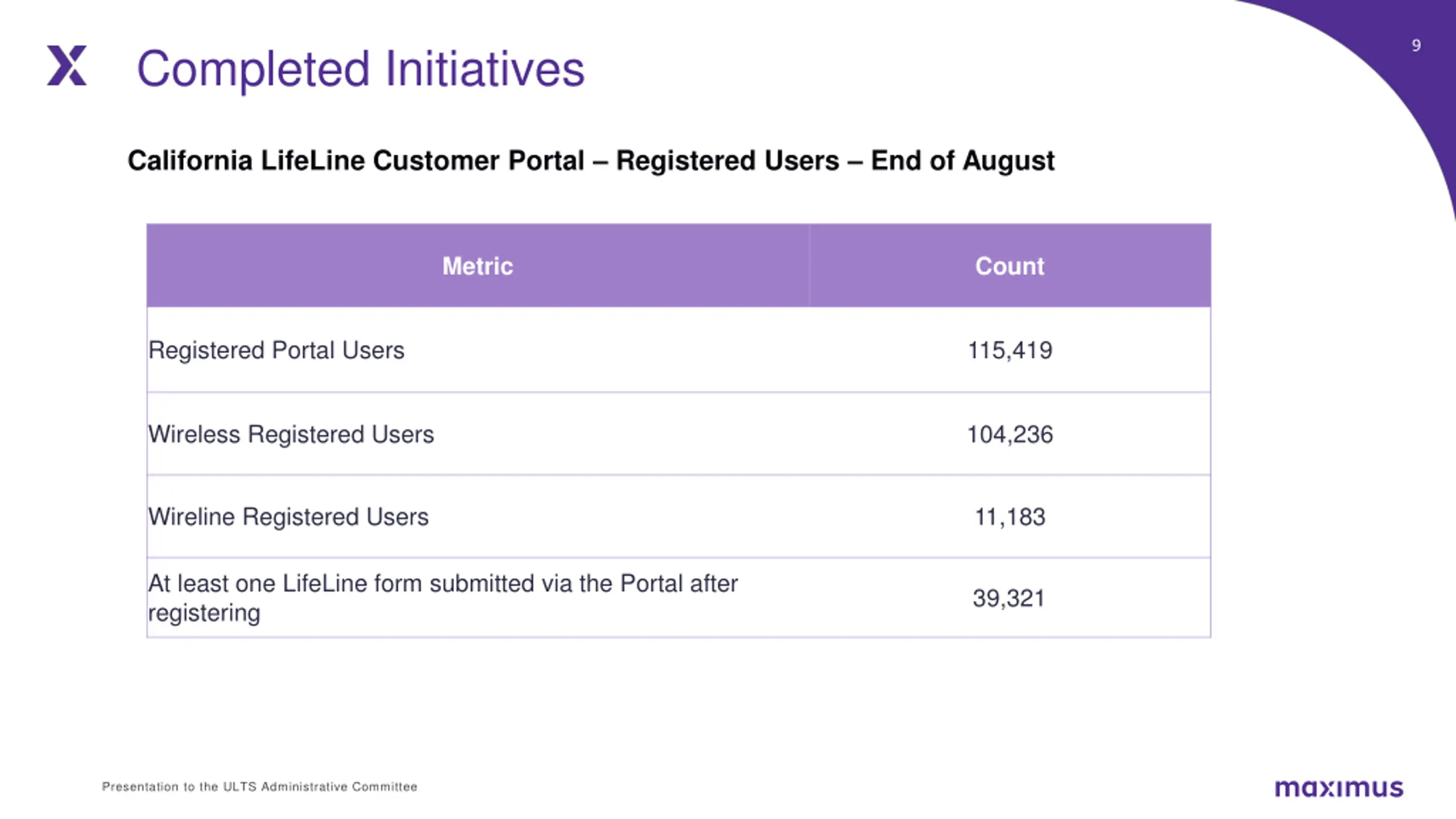
Task: Click the Metric column header
Action: [x=478, y=266]
